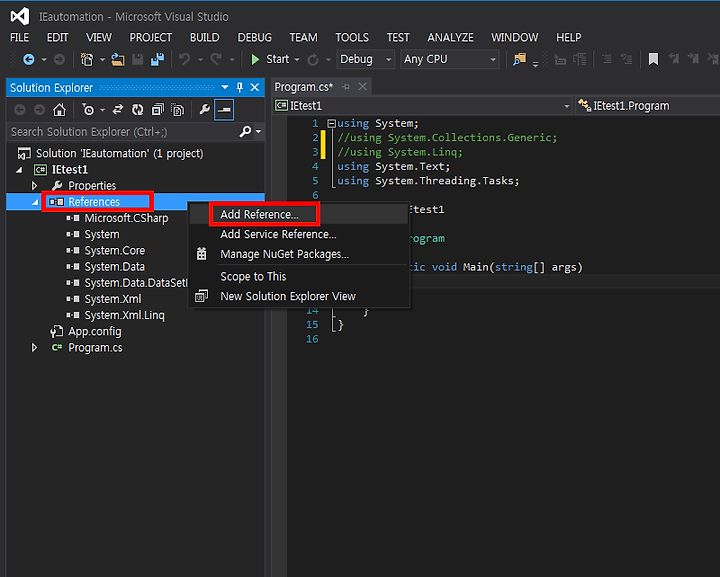Open the IEtest1 project scope dropdown
This screenshot has width=720, height=577.
pyautogui.click(x=422, y=106)
